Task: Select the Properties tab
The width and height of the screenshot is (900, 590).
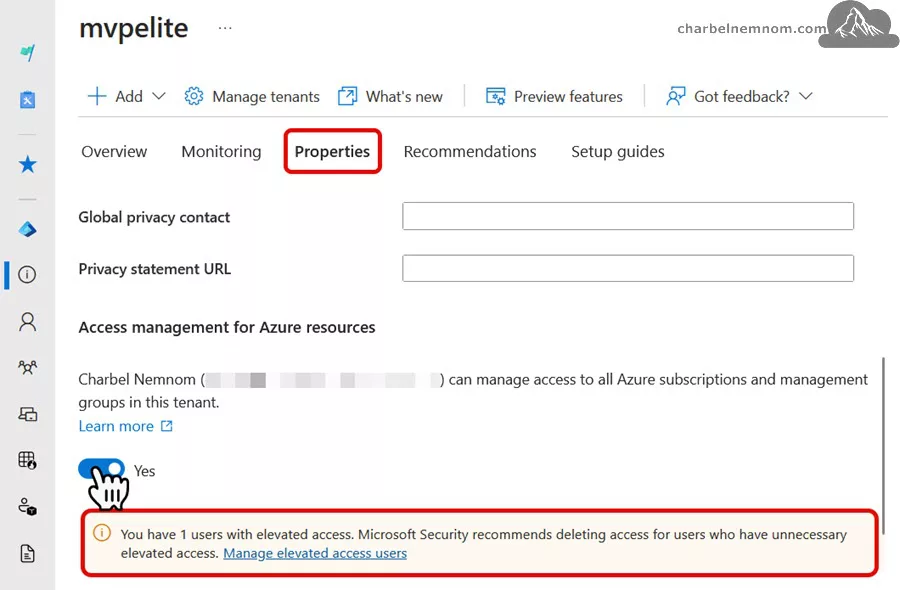Action: [332, 152]
